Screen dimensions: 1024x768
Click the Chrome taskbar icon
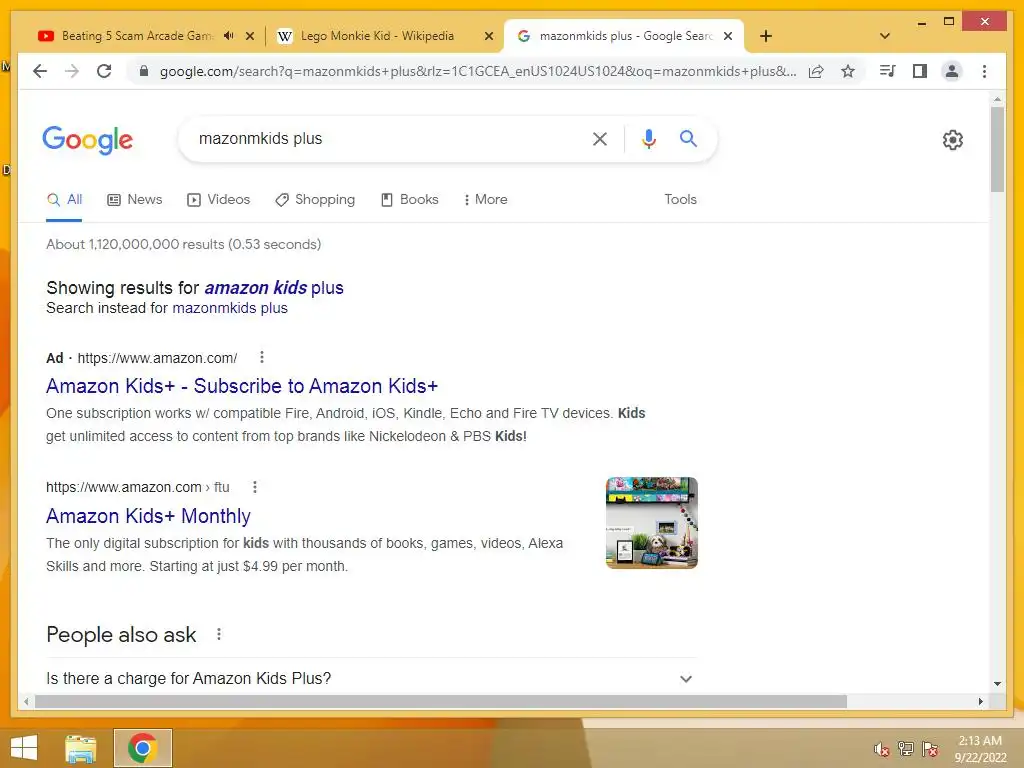click(x=142, y=748)
